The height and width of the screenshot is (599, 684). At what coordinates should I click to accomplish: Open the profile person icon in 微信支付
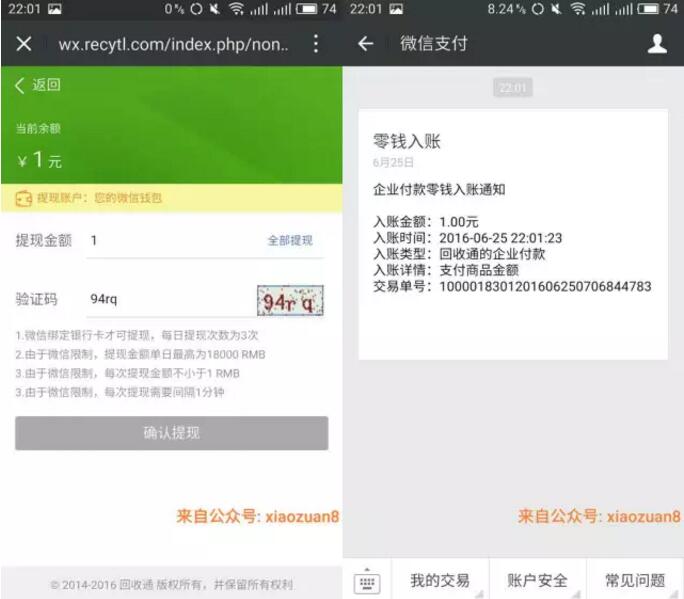(657, 44)
